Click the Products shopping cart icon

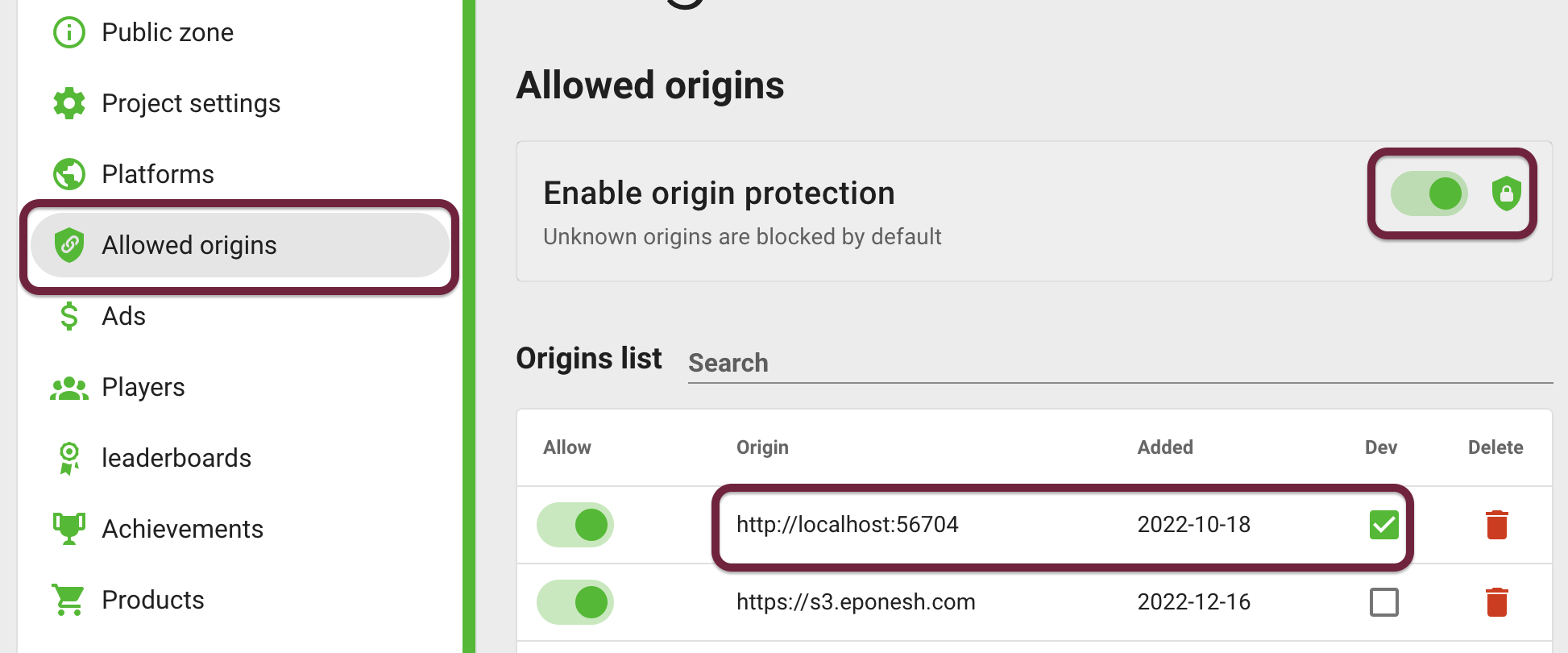pos(68,600)
